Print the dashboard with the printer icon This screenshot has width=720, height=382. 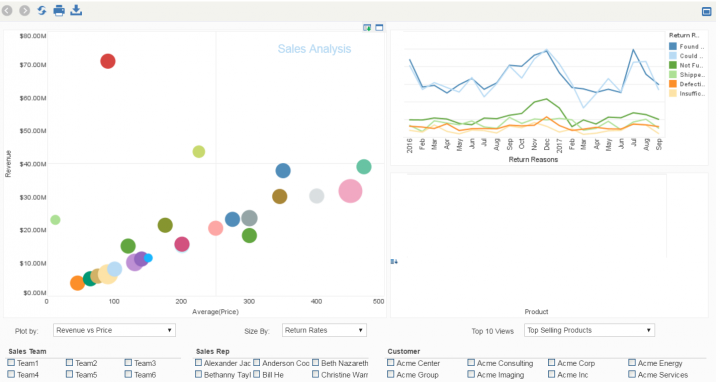point(59,10)
